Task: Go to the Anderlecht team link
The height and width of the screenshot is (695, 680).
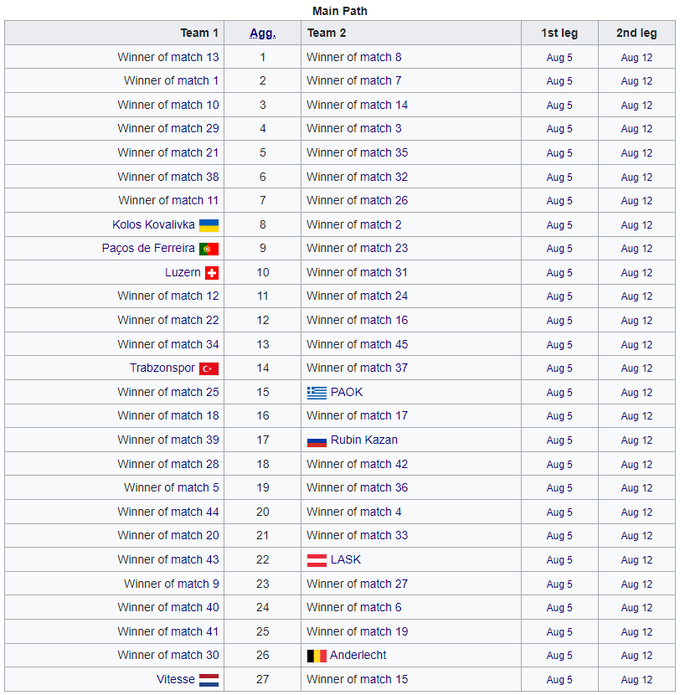Action: 358,656
